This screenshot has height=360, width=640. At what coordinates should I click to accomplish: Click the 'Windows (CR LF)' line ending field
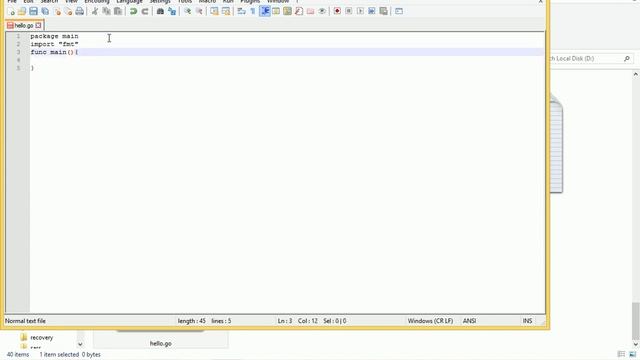click(x=430, y=321)
